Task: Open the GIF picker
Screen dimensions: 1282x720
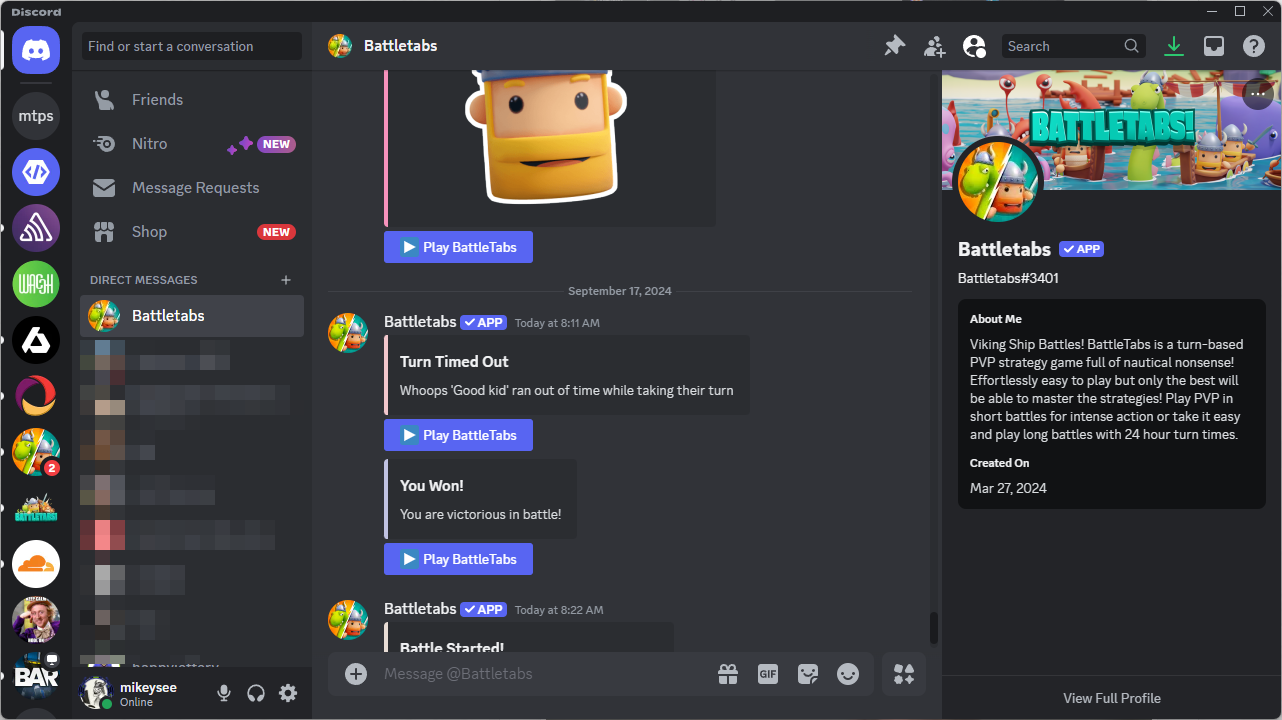Action: tap(767, 674)
